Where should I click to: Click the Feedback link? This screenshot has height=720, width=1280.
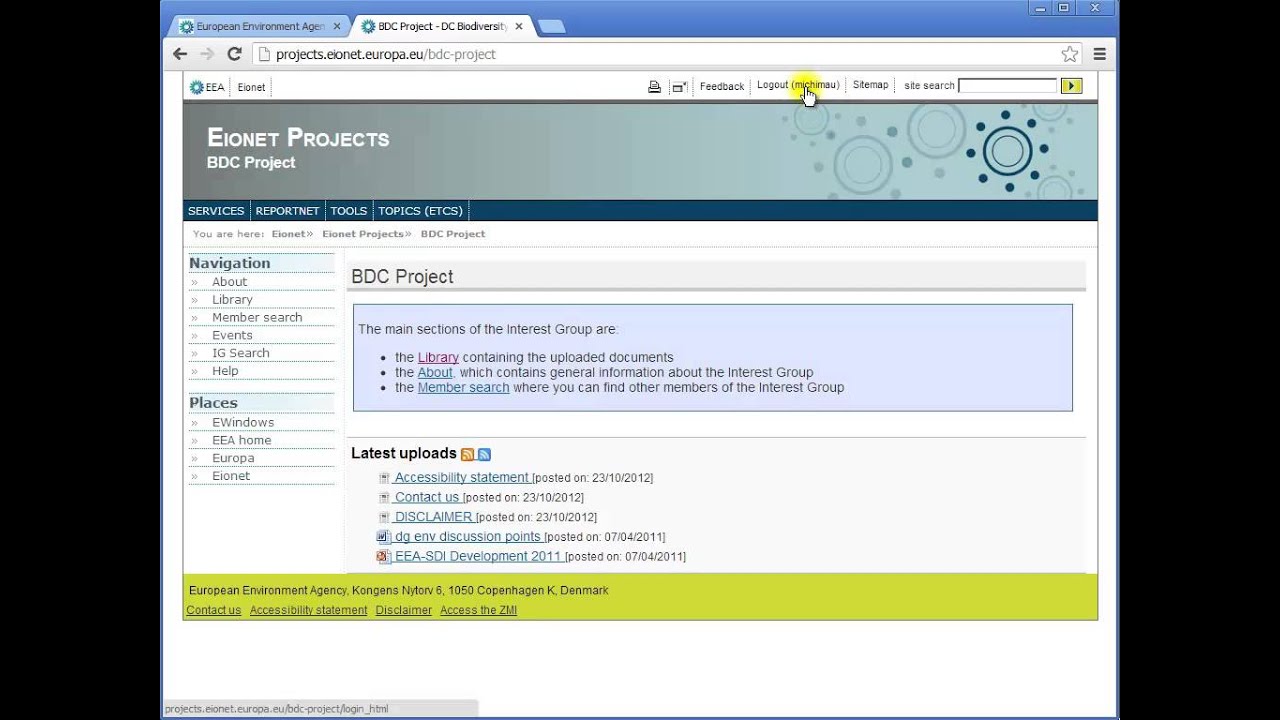pos(722,86)
